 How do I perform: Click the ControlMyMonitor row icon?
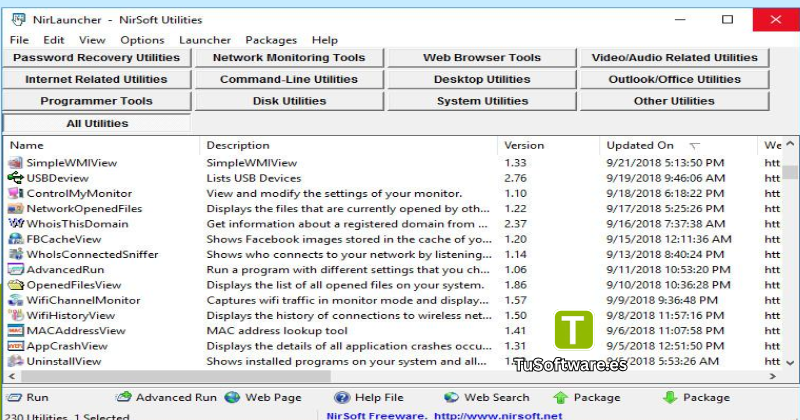tap(16, 193)
